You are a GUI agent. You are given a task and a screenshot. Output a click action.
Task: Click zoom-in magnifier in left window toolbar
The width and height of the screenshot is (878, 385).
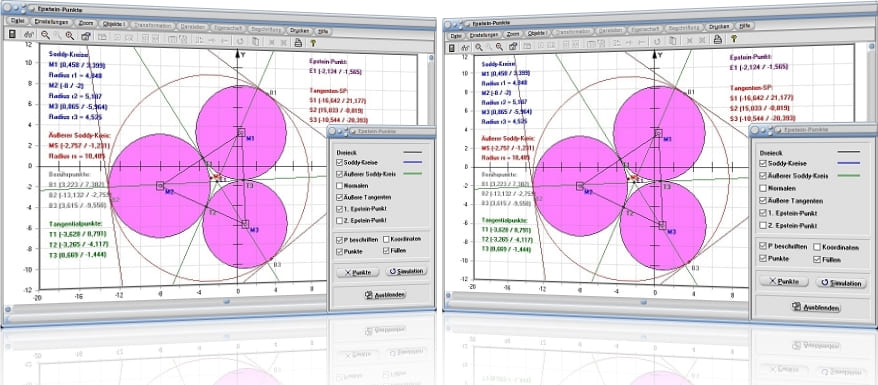click(x=70, y=36)
